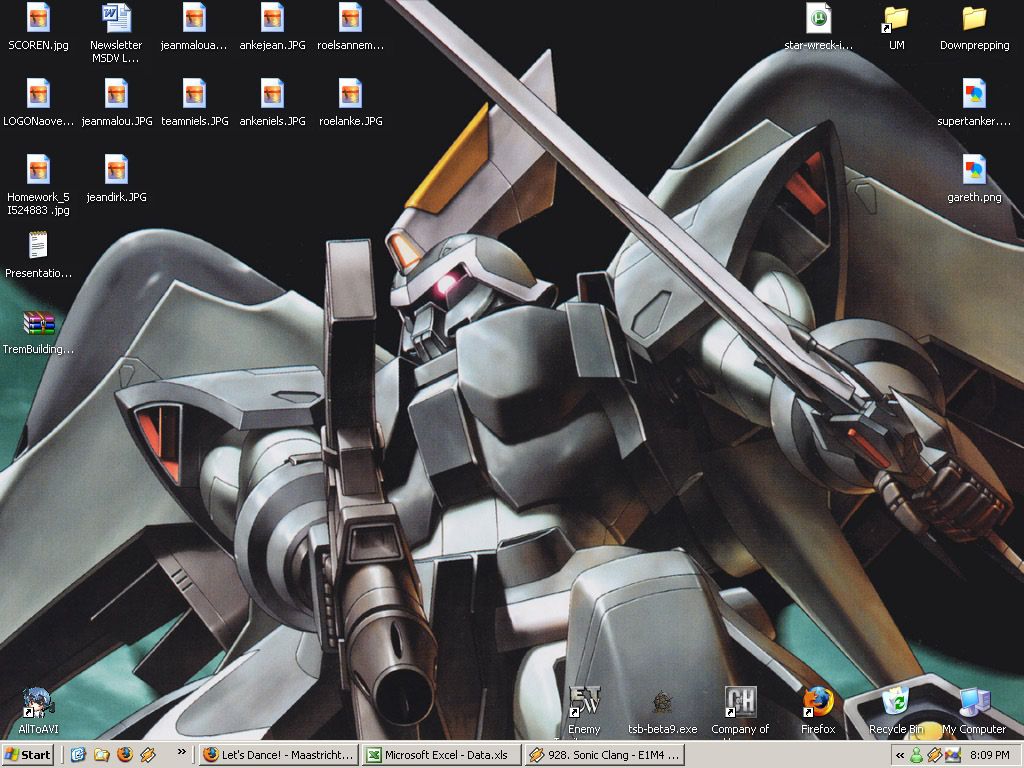Viewport: 1024px width, 768px height.
Task: Select ankeniels.JPG on the desktop
Action: 272,102
